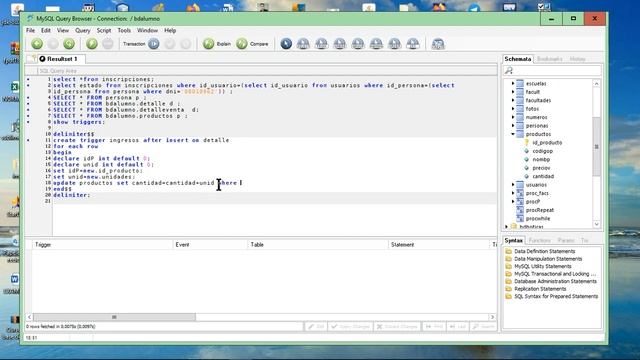Select the cantidad column in productos
This screenshot has height=360, width=640.
point(543,176)
